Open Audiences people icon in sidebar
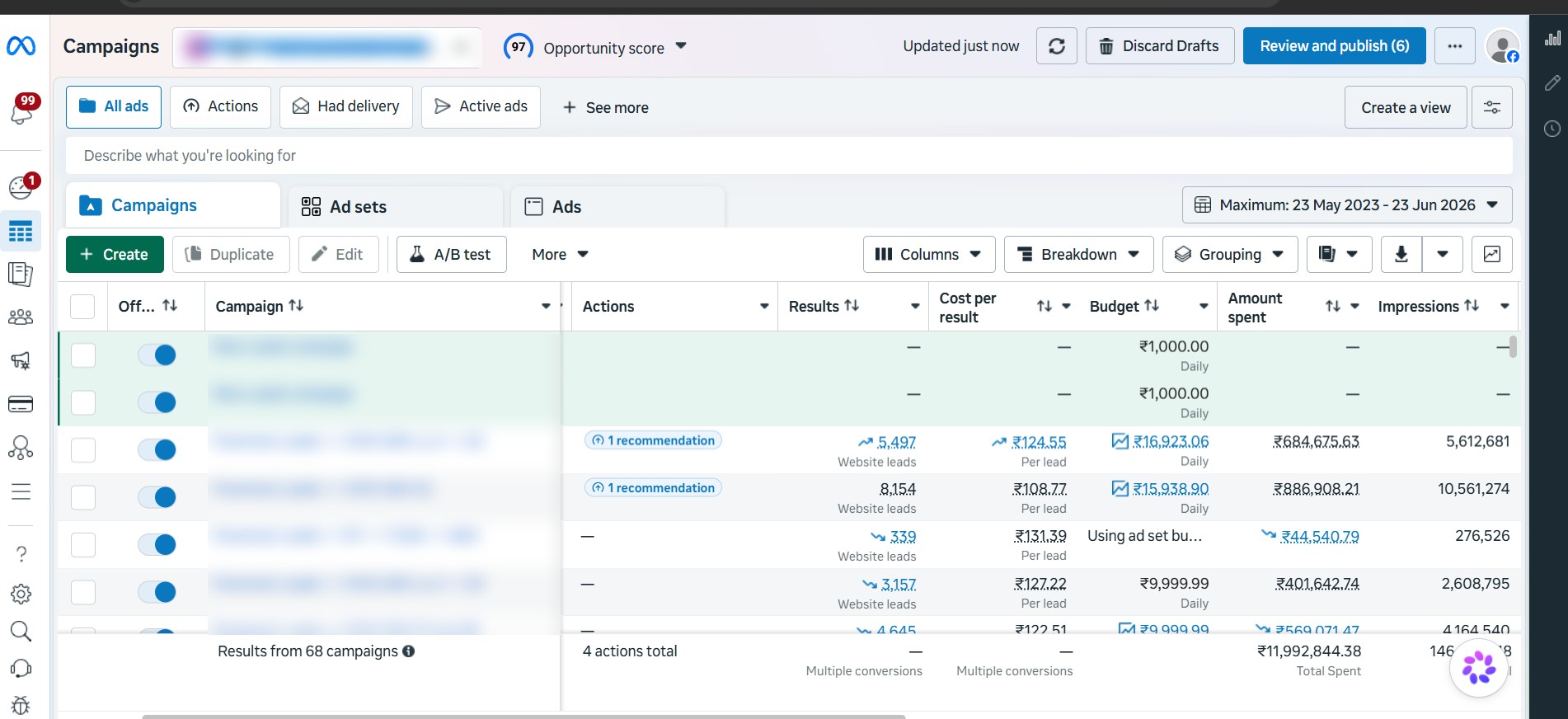This screenshot has height=719, width=1568. 21,317
